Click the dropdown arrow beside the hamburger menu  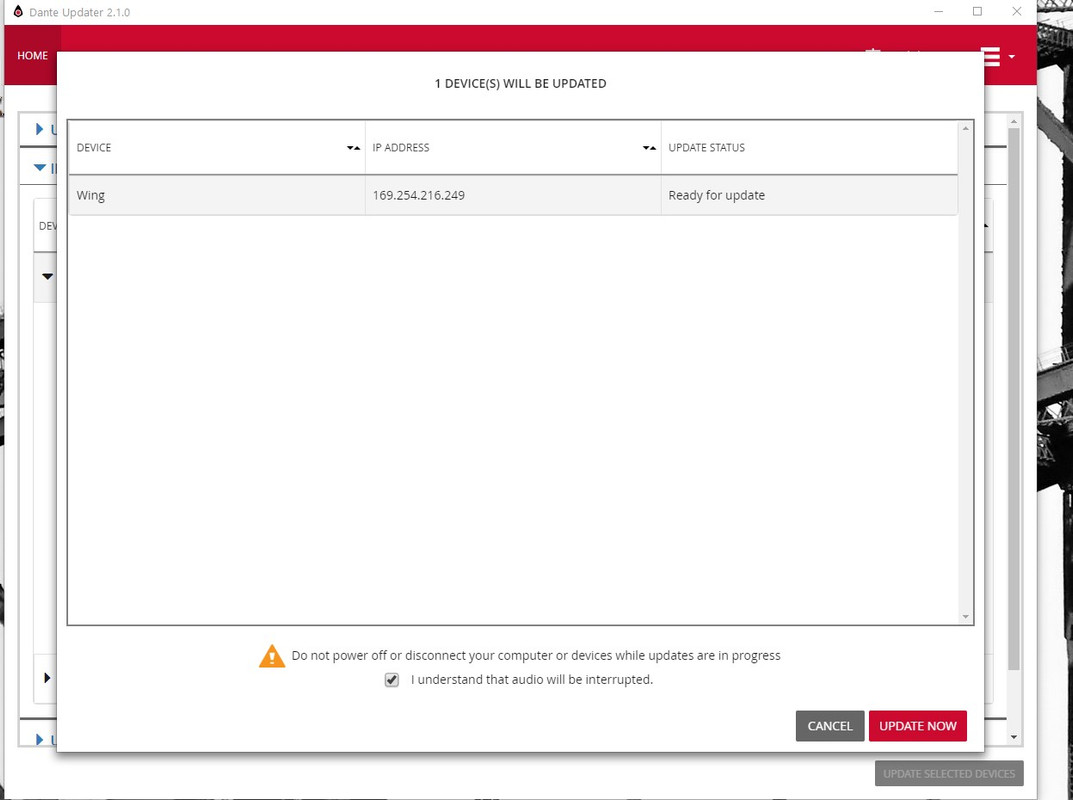tap(1011, 57)
